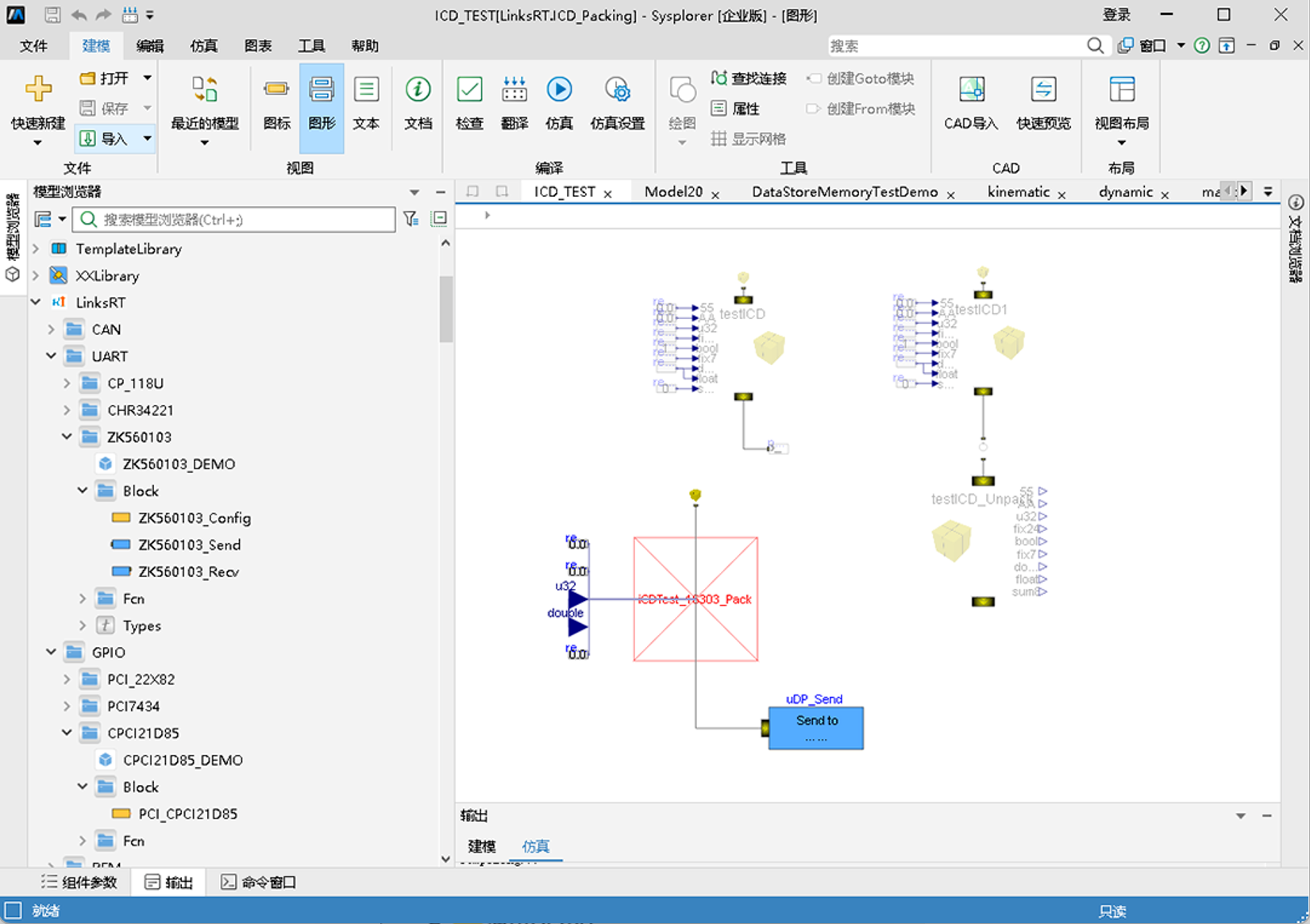Switch to the Model20 document tab
The image size is (1310, 924).
point(673,192)
